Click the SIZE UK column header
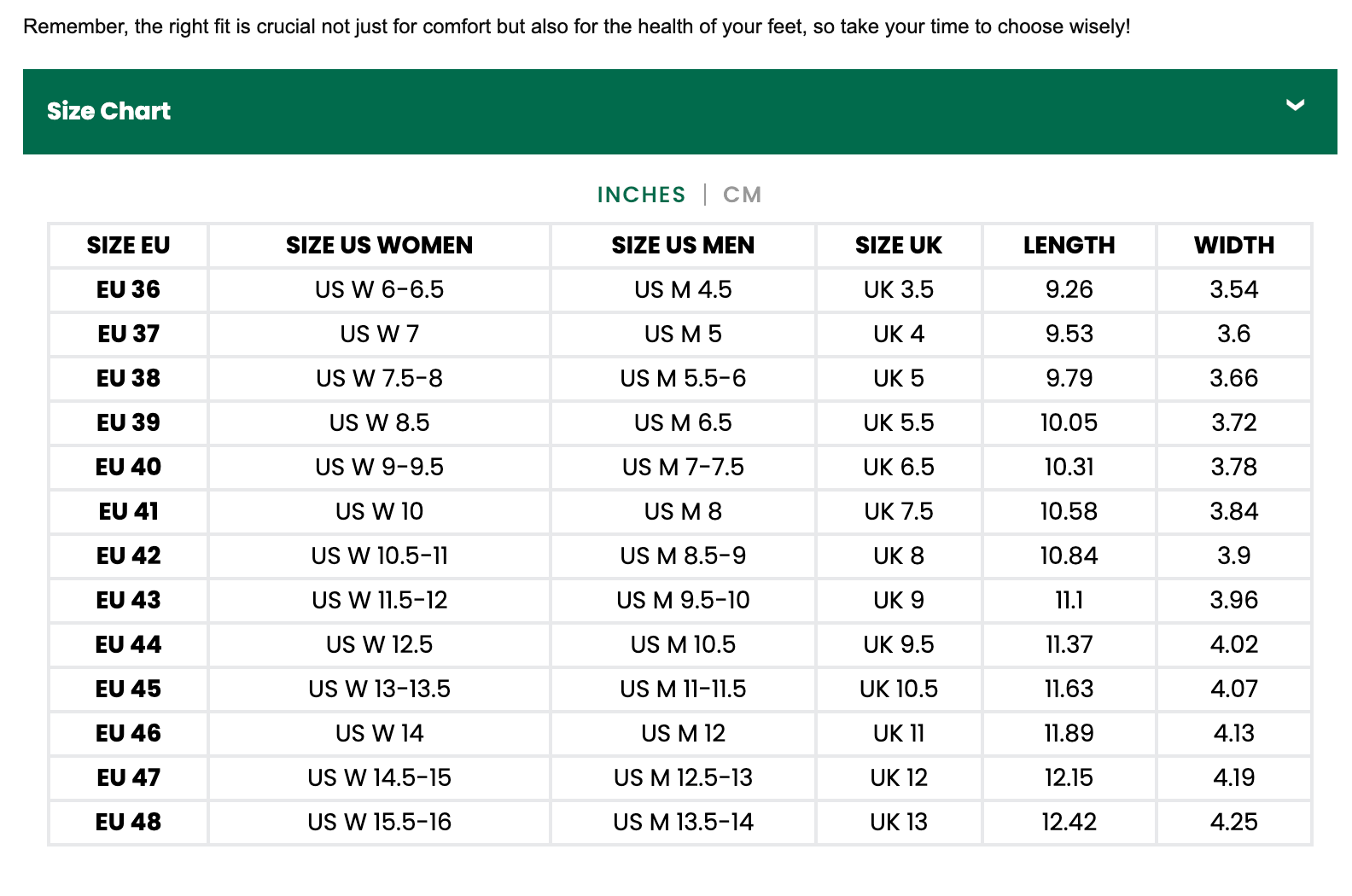The height and width of the screenshot is (896, 1352). coord(899,246)
